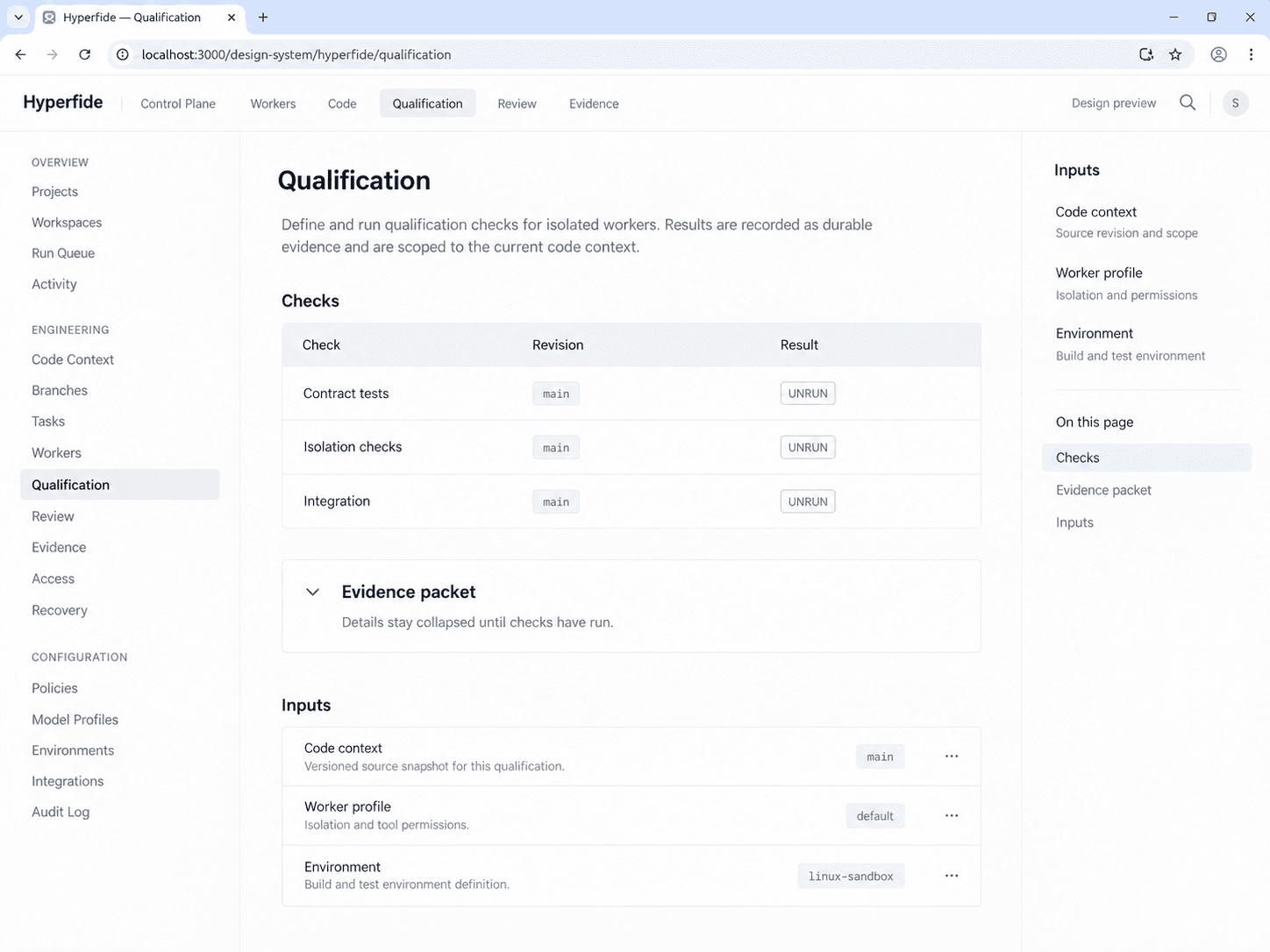Open the Chrome profile icon
Viewport: 1270px width, 952px height.
click(x=1218, y=54)
